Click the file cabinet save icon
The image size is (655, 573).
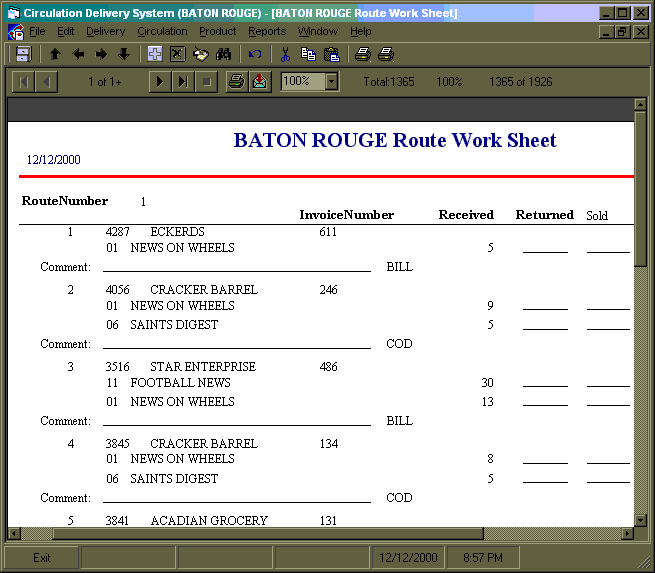(x=23, y=54)
